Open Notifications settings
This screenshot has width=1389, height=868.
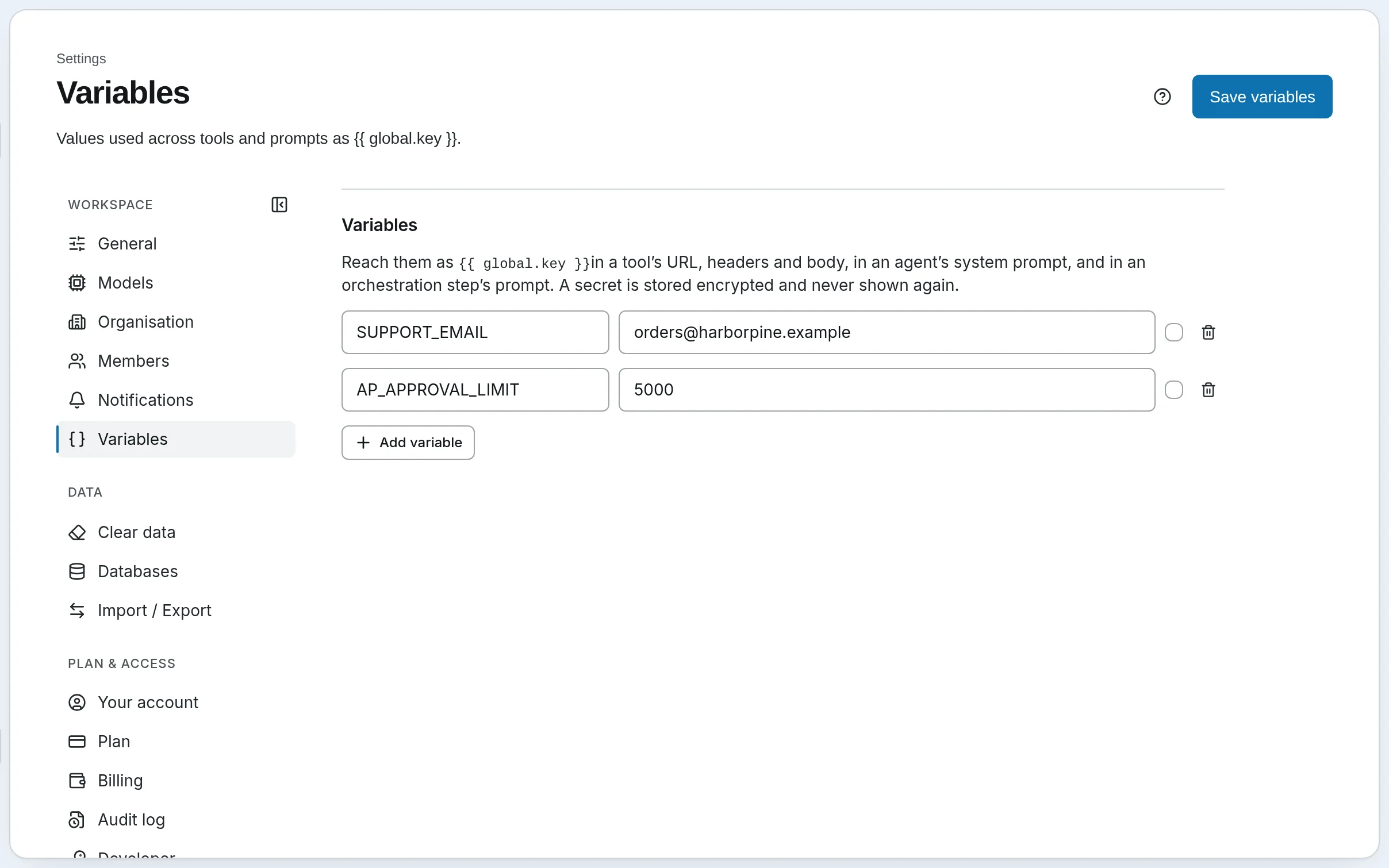pos(176,400)
